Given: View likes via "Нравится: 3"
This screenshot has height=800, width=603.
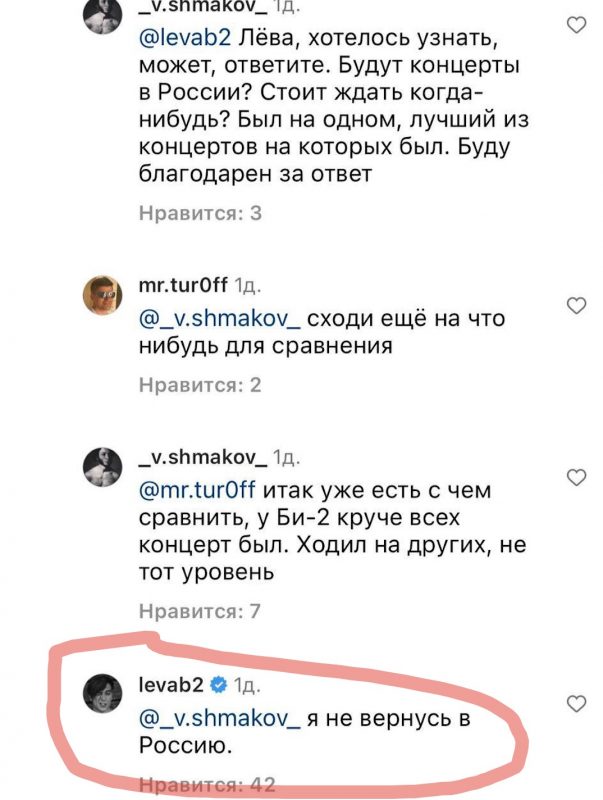Looking at the screenshot, I should click(200, 213).
